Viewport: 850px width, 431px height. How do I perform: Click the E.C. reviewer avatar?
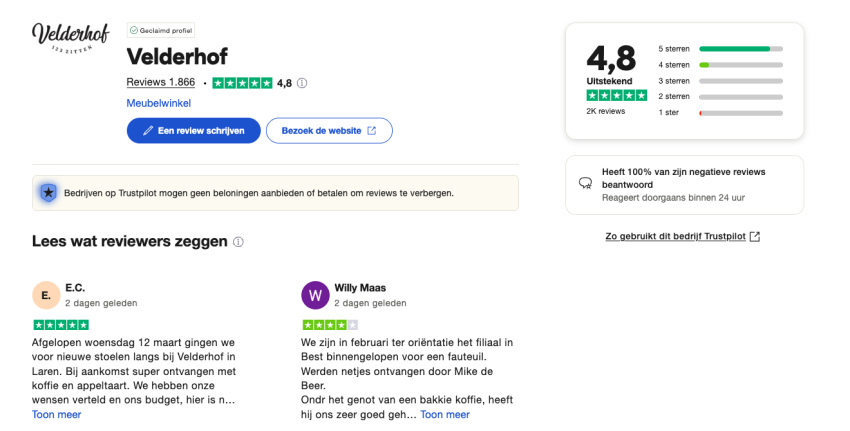point(46,295)
